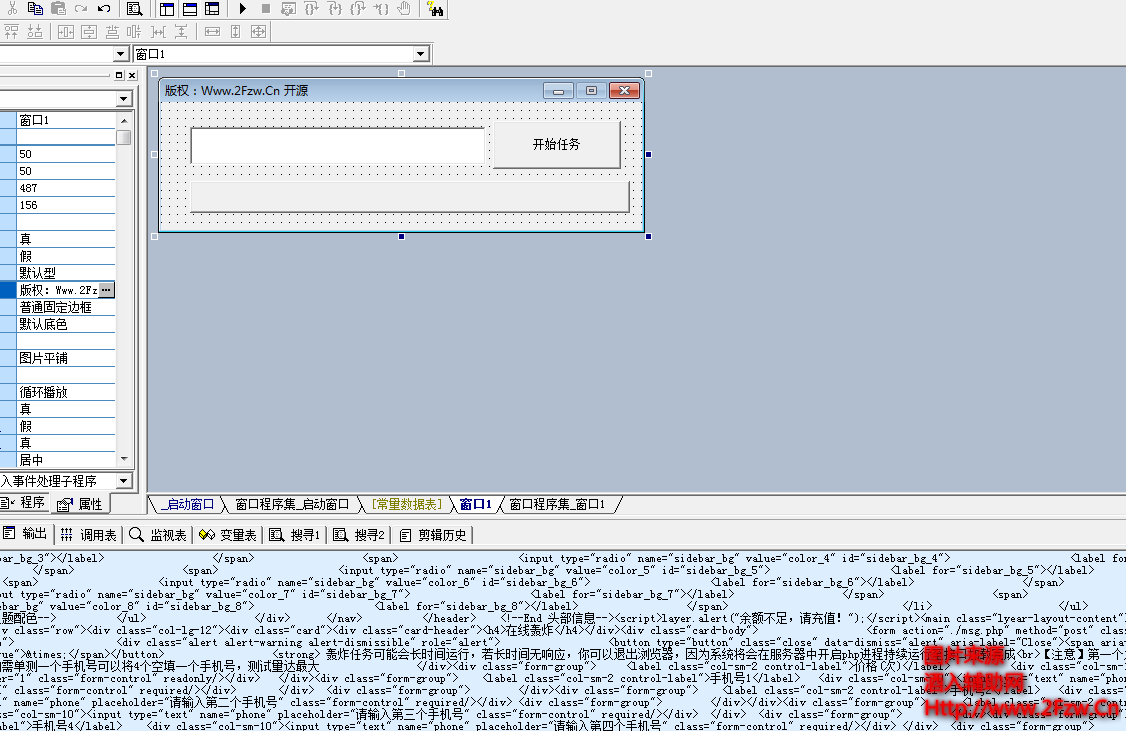Click the Run (play) toolbar icon
This screenshot has width=1126, height=731.
pos(243,9)
